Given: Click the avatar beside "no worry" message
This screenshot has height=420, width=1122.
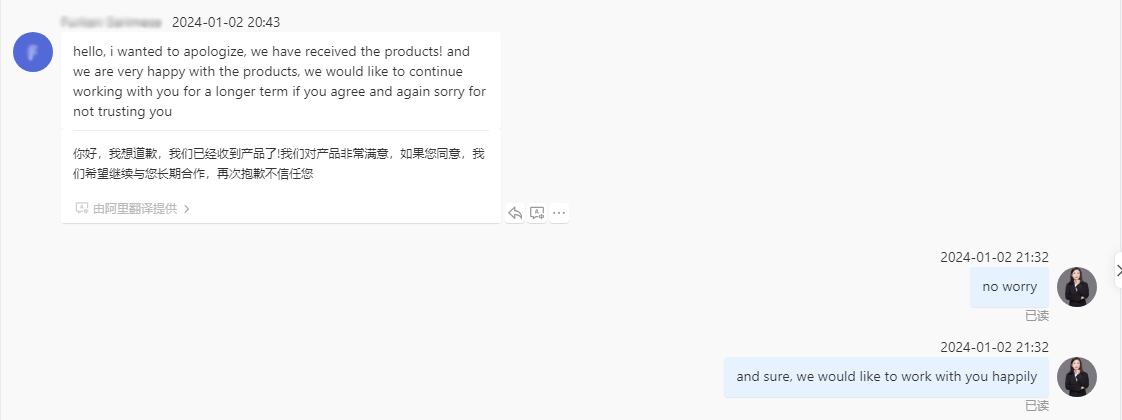Looking at the screenshot, I should pos(1077,287).
